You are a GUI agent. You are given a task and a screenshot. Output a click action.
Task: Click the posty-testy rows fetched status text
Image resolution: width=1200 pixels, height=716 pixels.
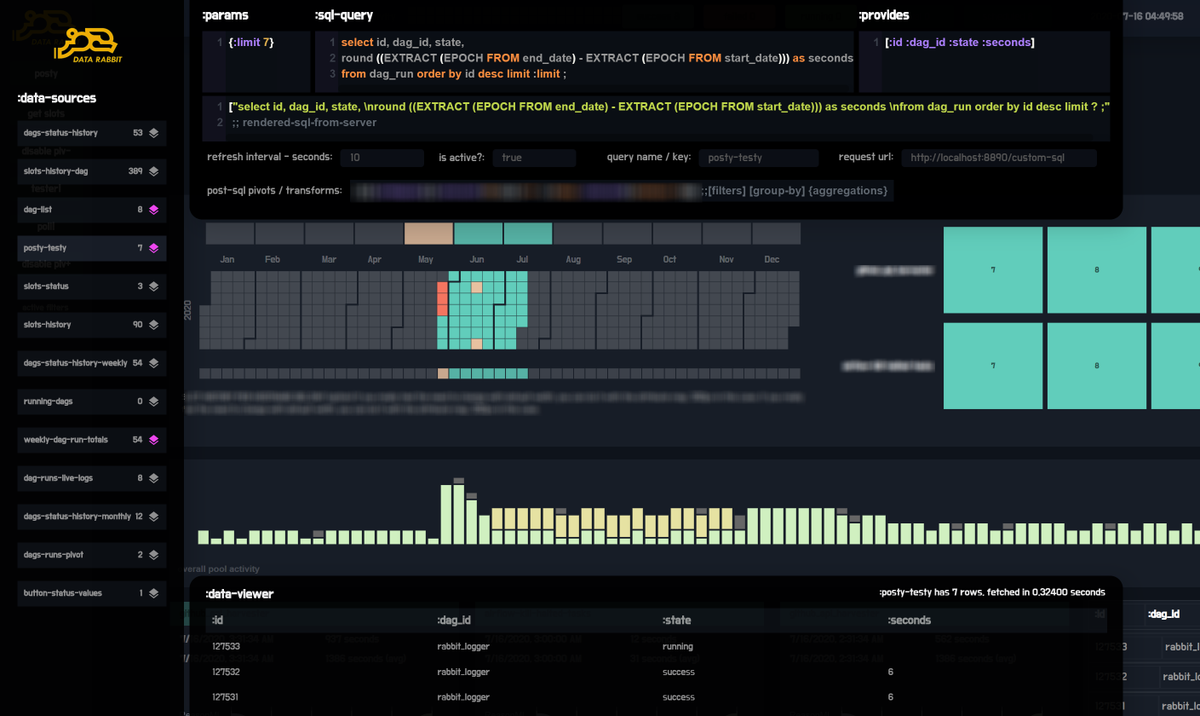pos(992,592)
